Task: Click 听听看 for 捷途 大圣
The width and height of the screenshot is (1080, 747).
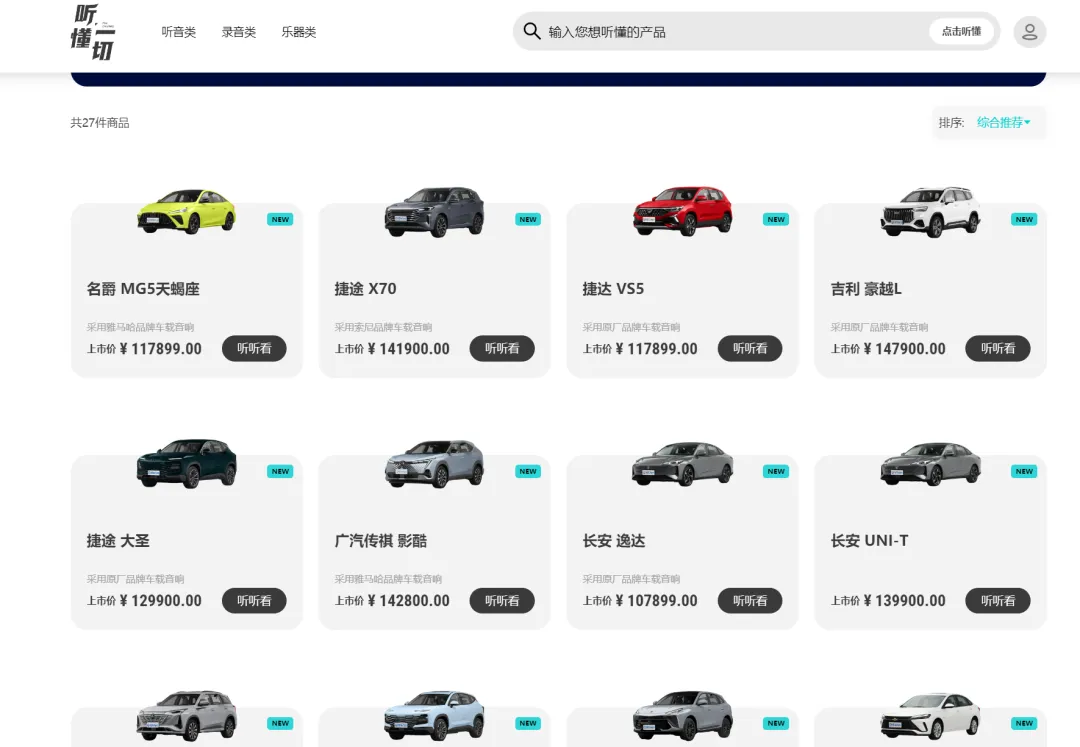Action: tap(254, 600)
